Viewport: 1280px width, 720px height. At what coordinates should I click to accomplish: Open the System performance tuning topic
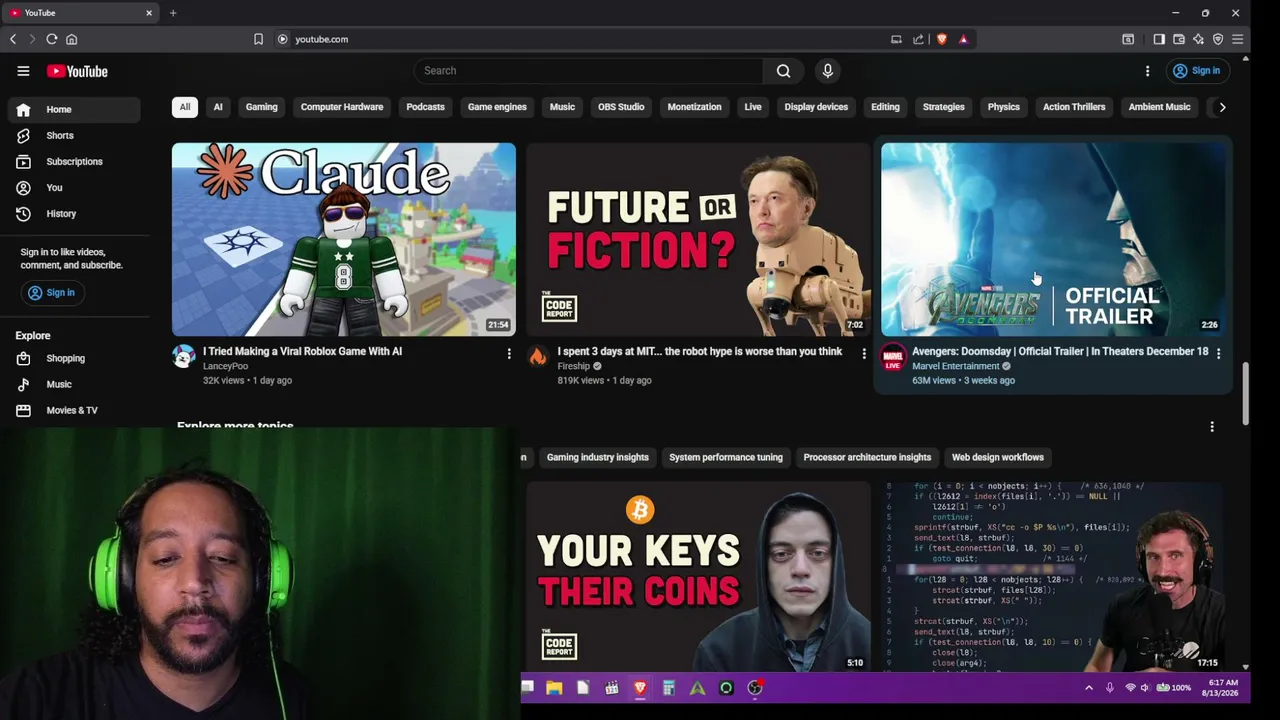(x=726, y=458)
